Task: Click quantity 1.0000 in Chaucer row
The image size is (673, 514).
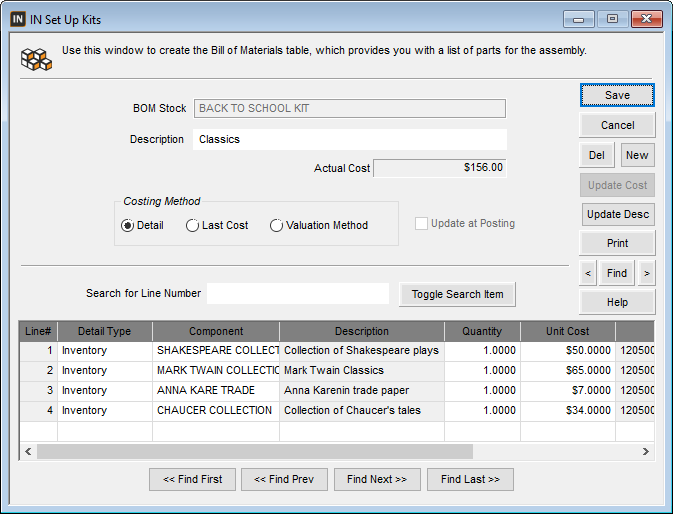Action: pos(482,411)
